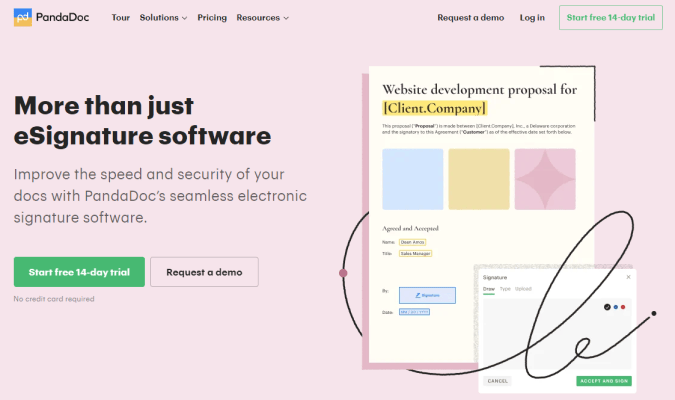Click the Title field showing Sales Manager
The width and height of the screenshot is (675, 400).
pyautogui.click(x=415, y=254)
